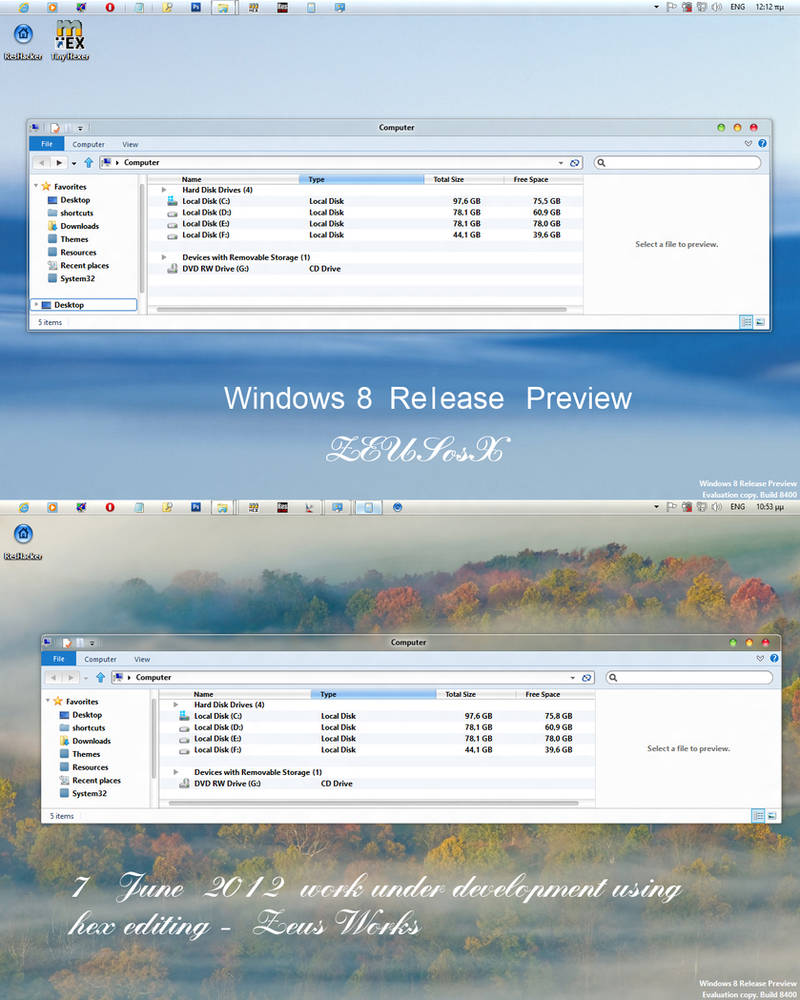Click search box in upper Computer window
800x1000 pixels.
(677, 163)
